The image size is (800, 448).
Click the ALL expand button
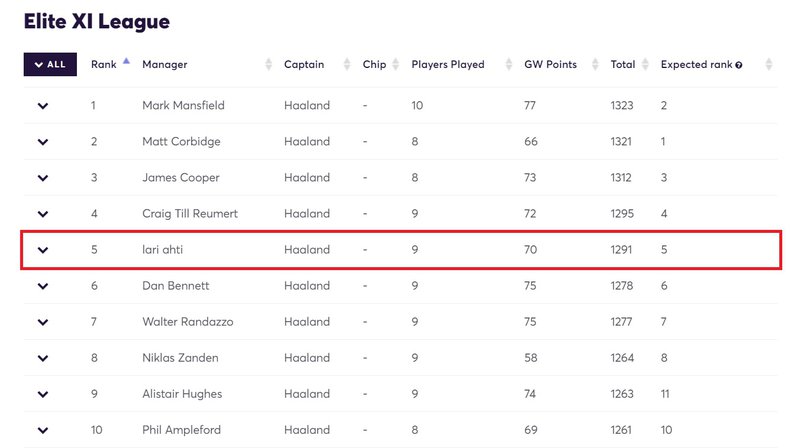pos(50,64)
